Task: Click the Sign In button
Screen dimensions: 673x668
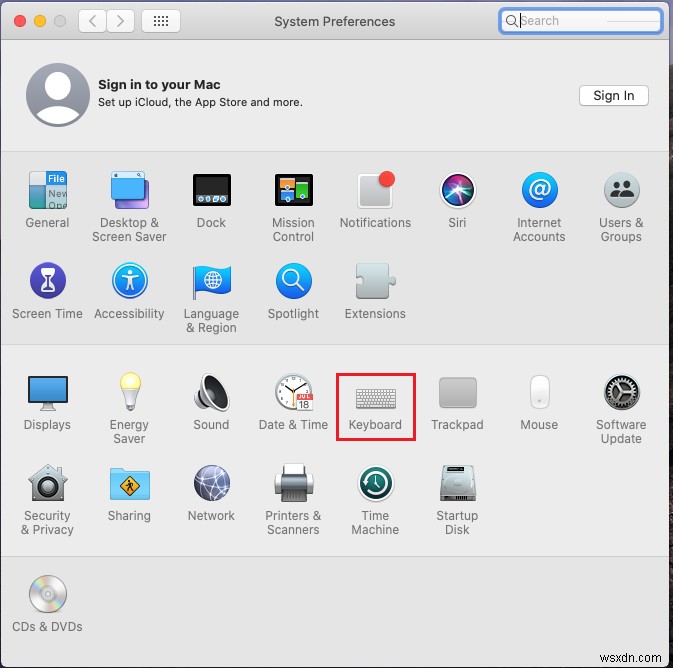Action: pos(613,95)
